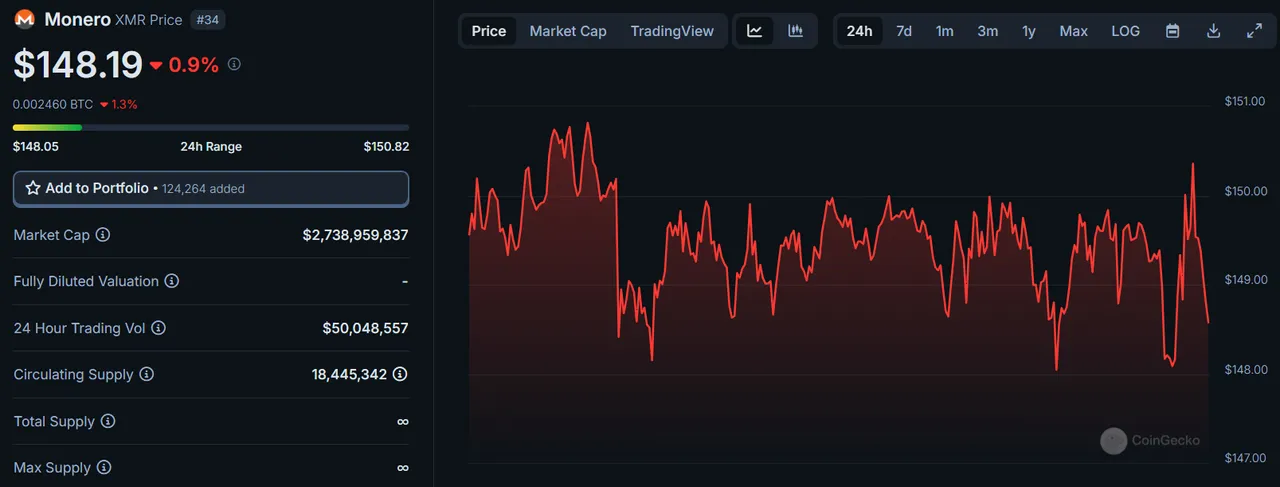
Task: Click the 0.9% price change value
Action: point(194,65)
